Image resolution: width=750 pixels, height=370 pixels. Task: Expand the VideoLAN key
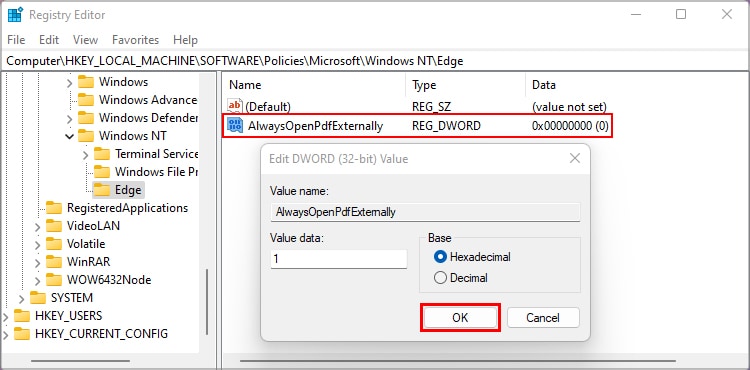38,226
